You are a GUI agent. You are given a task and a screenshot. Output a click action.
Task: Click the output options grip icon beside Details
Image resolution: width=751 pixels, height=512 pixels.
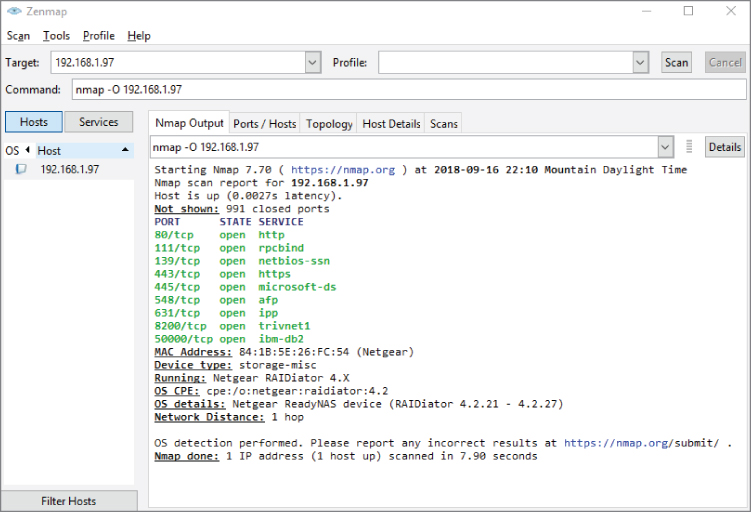tap(689, 147)
